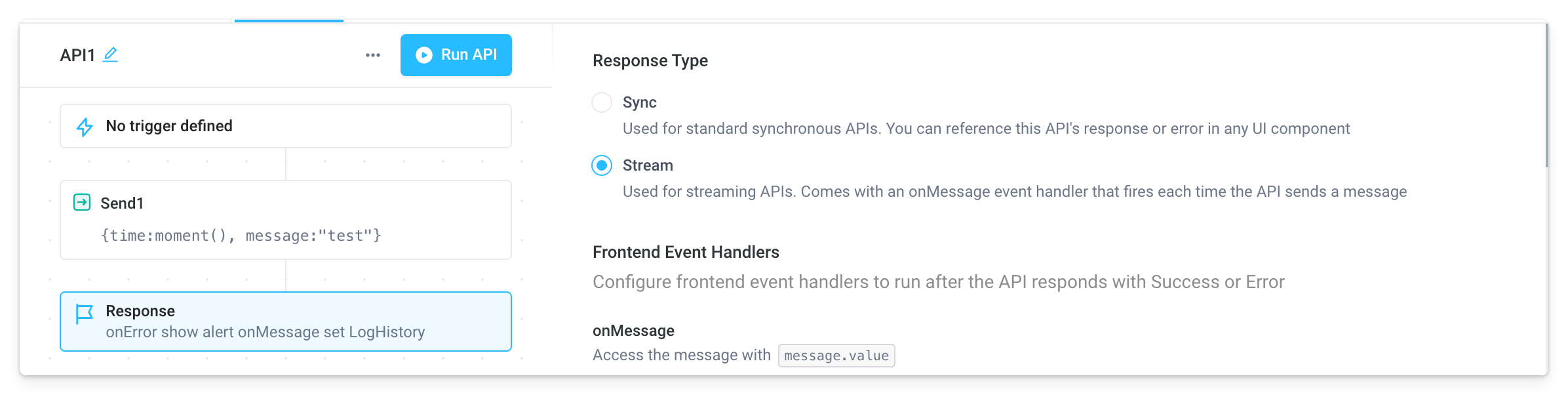Click the Run API button
1568x395 pixels.
(x=456, y=55)
